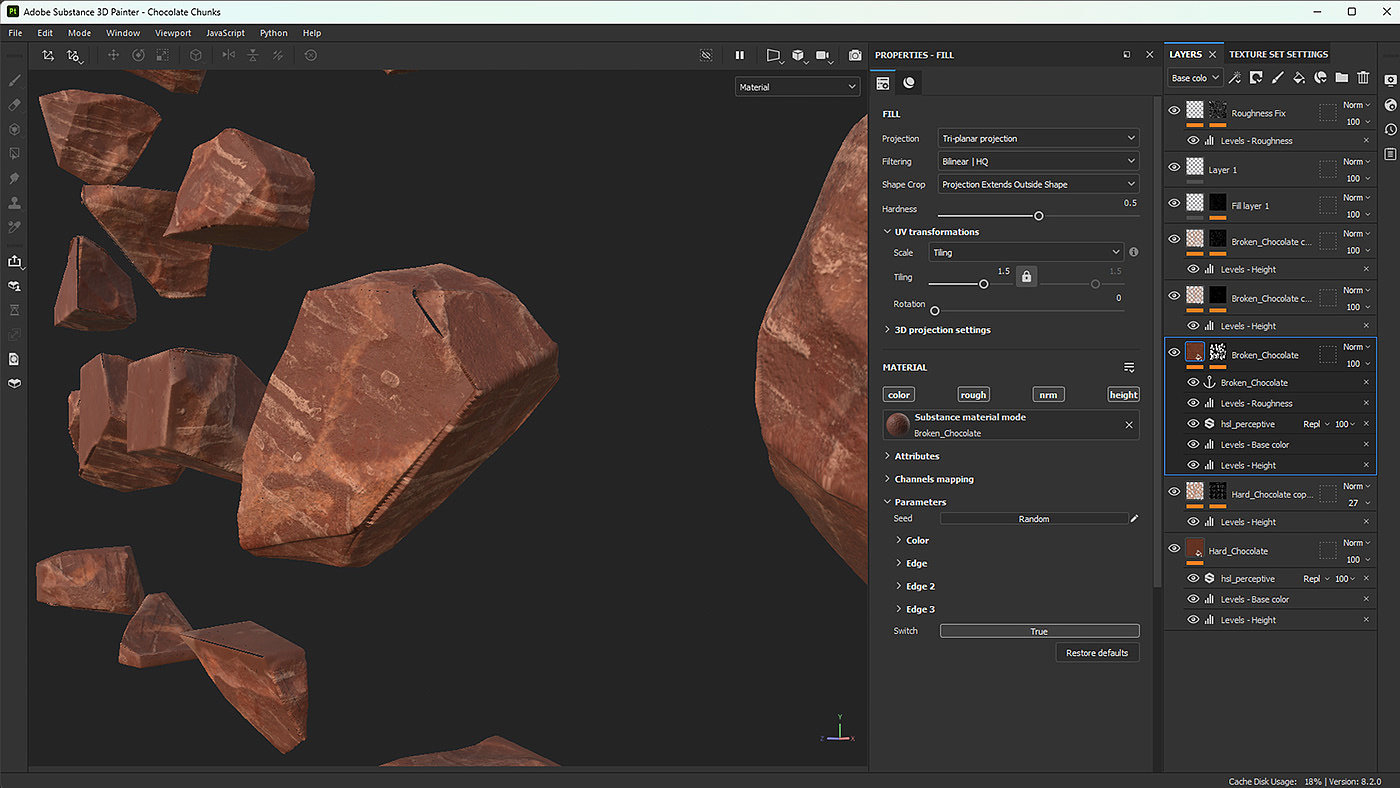Image resolution: width=1400 pixels, height=788 pixels.
Task: Open the Viewport menu
Action: pos(173,33)
